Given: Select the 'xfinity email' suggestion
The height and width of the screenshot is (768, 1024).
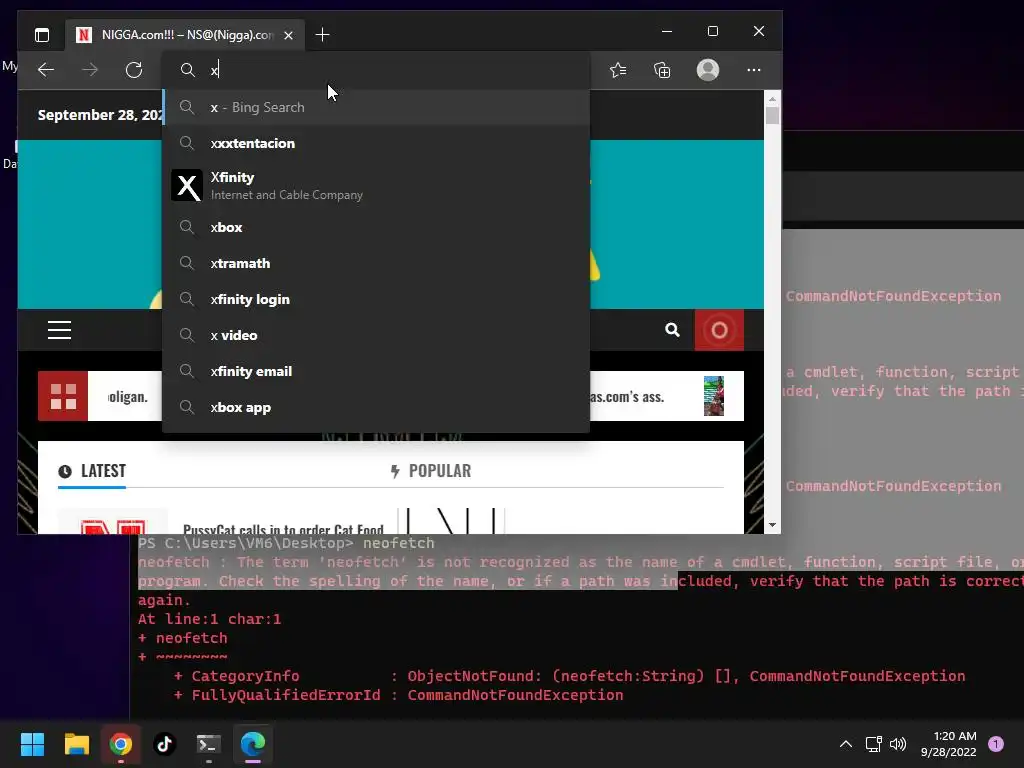Looking at the screenshot, I should 376,371.
